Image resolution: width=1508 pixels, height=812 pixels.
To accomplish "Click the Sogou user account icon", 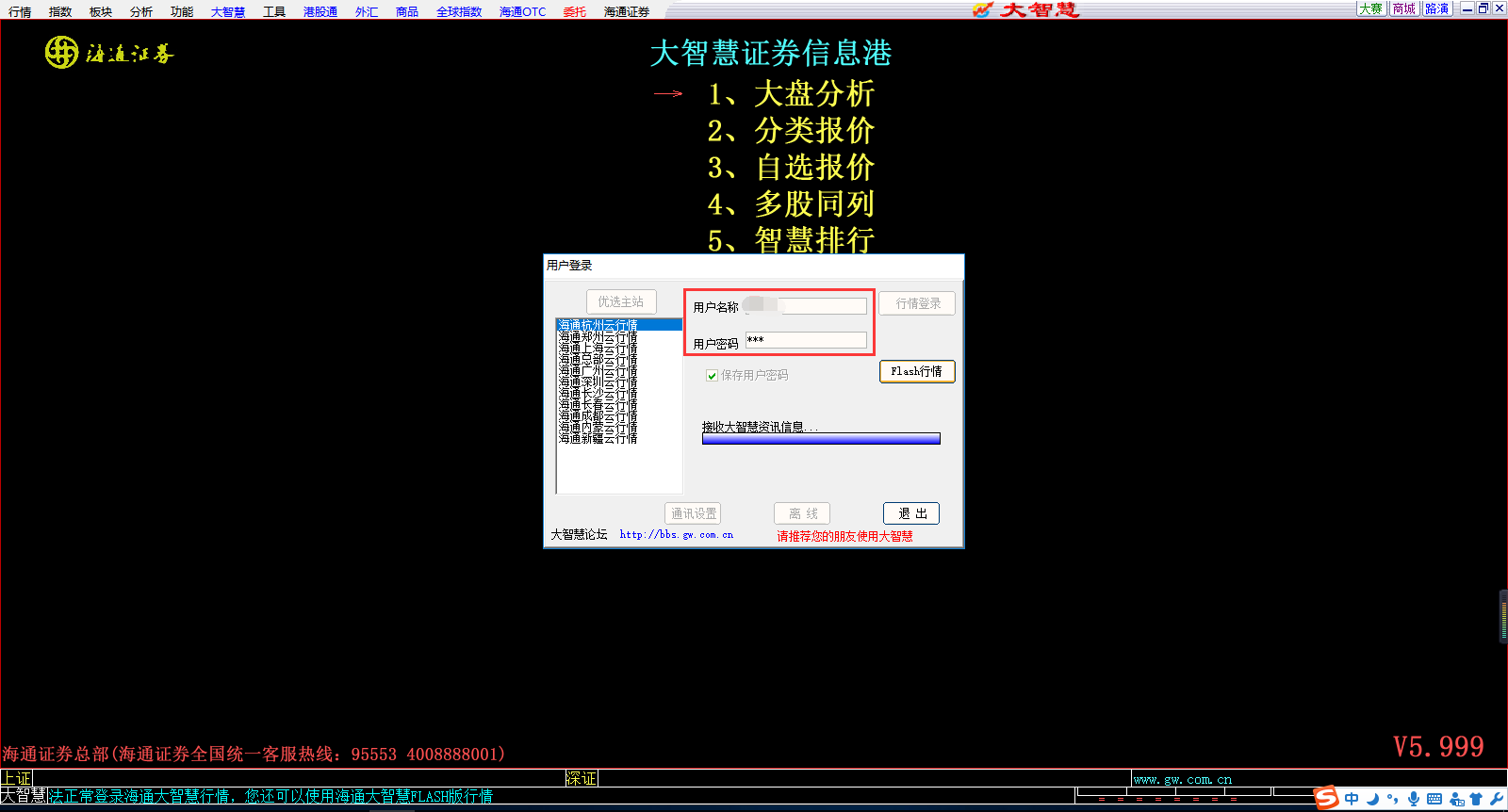I will tap(1457, 799).
